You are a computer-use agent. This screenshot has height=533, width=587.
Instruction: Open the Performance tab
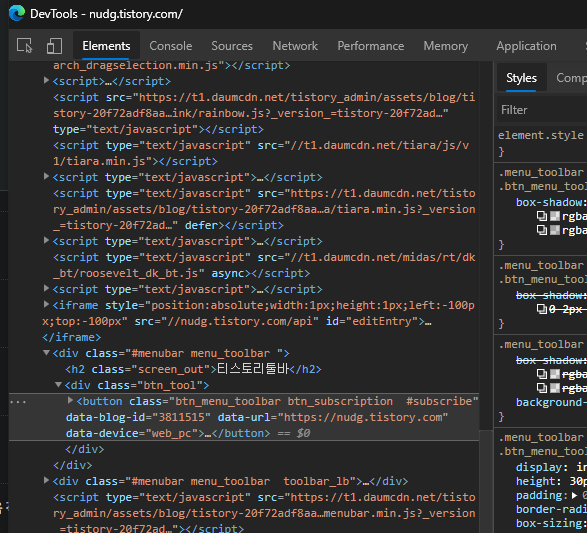[371, 46]
